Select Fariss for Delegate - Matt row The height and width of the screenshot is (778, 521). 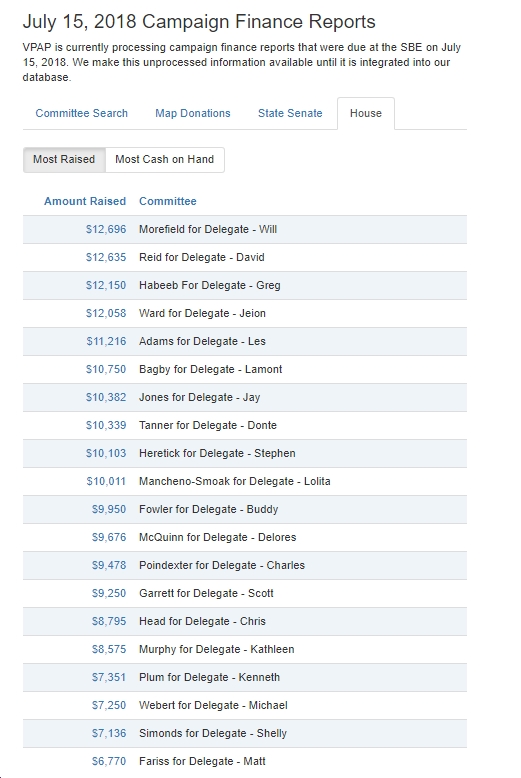pos(245,761)
